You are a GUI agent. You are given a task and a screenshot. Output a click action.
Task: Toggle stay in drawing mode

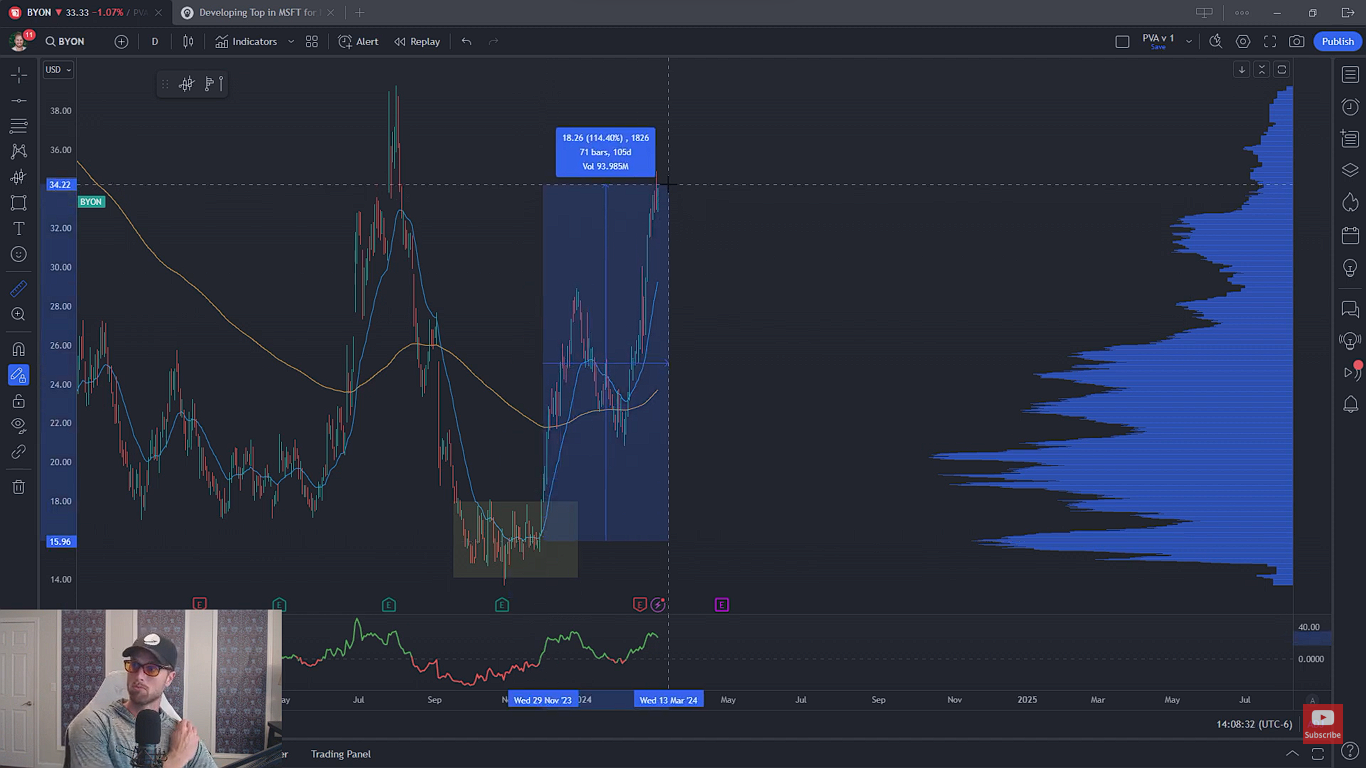[x=18, y=375]
